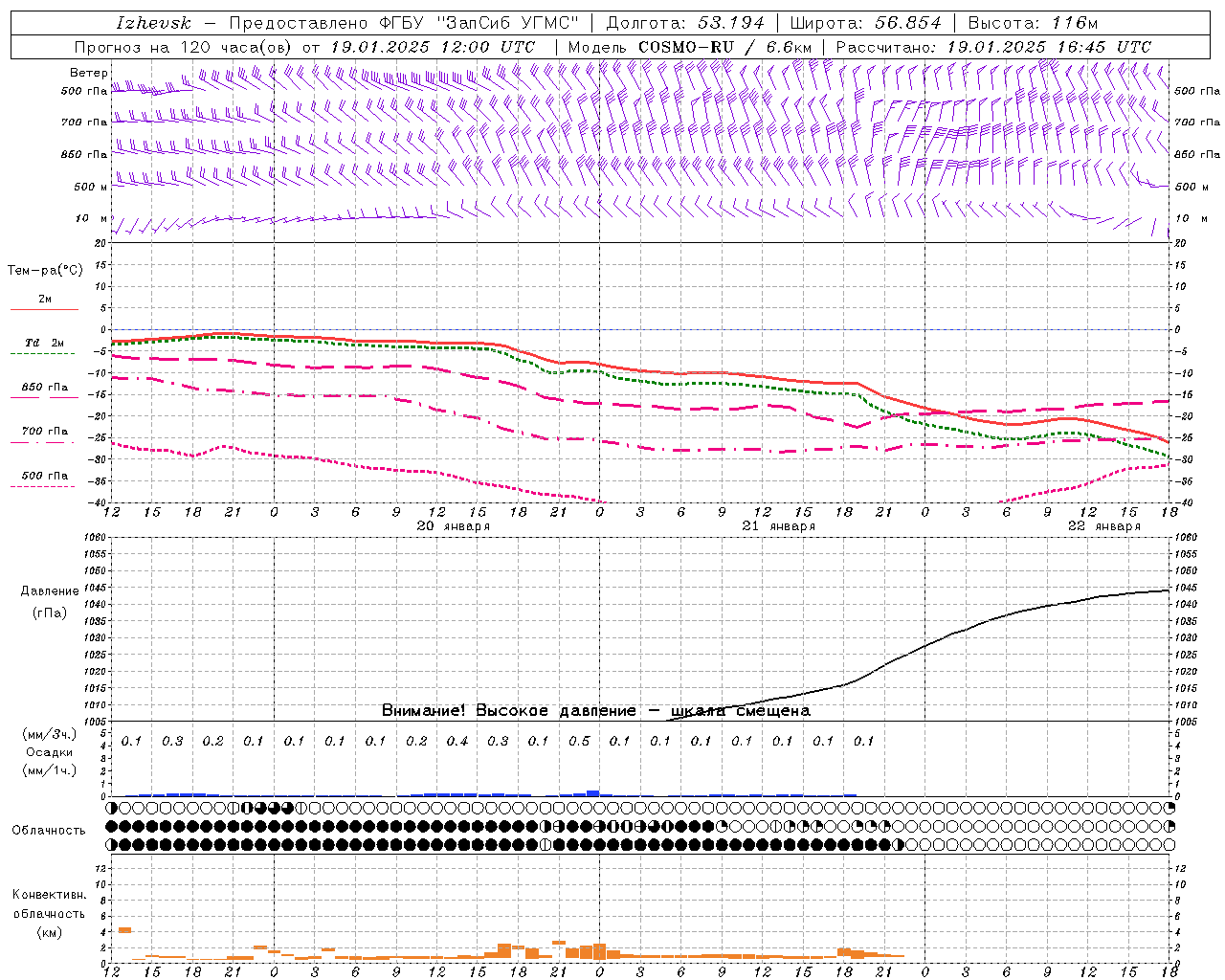Click the model name 'COSMO-RU / 6.6км'
The height and width of the screenshot is (980, 1225).
(x=724, y=47)
